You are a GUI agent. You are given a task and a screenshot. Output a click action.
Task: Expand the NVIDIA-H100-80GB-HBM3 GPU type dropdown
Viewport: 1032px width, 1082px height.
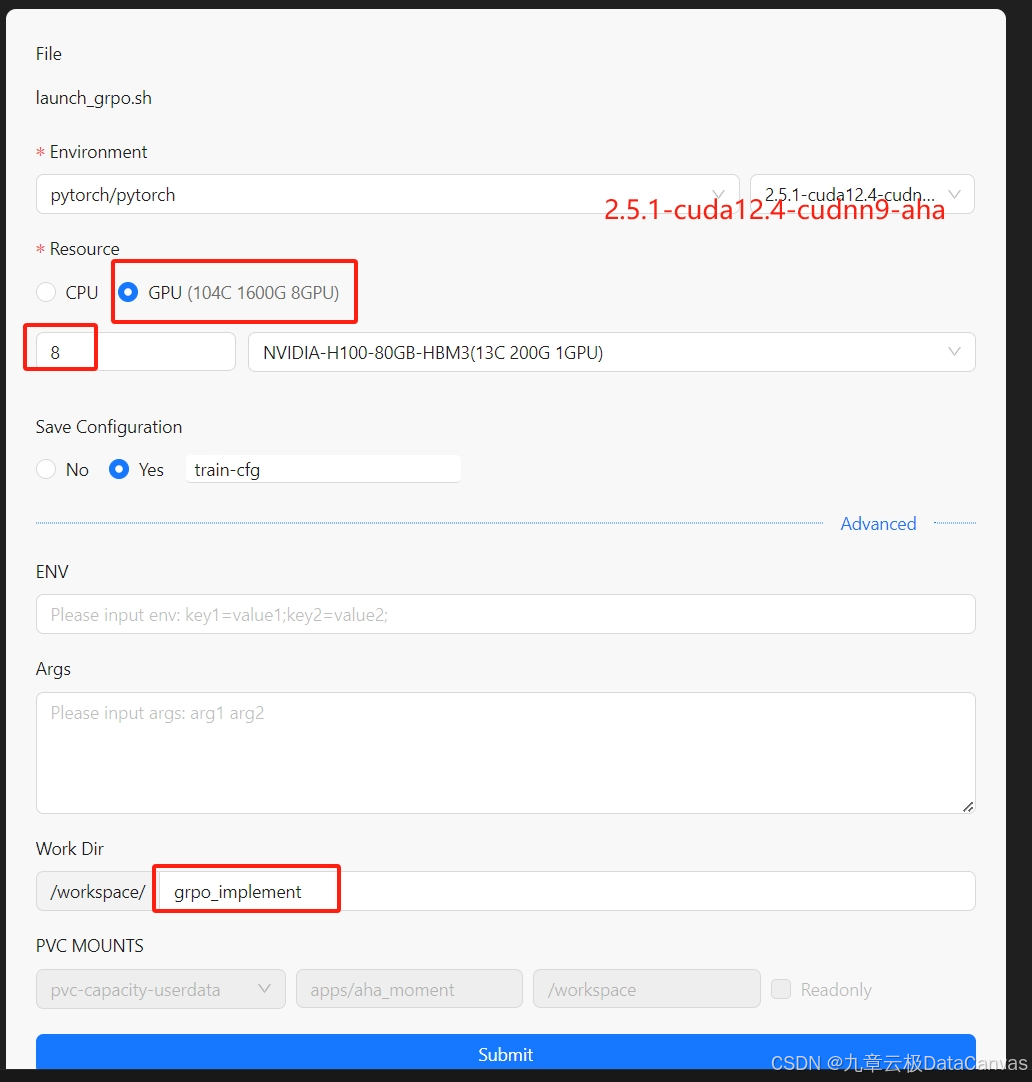[x=612, y=352]
